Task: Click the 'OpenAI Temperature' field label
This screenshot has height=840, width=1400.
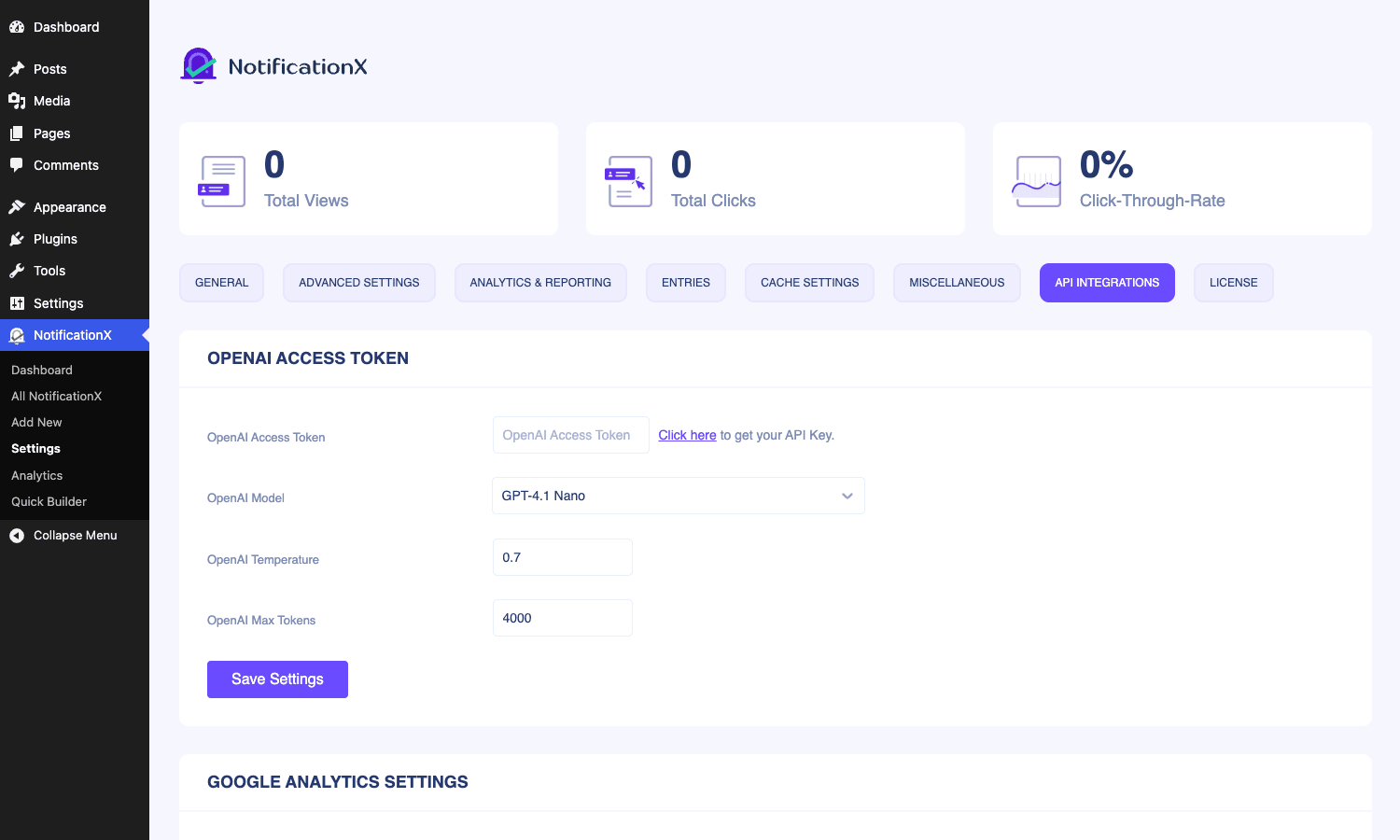Action: pos(263,560)
